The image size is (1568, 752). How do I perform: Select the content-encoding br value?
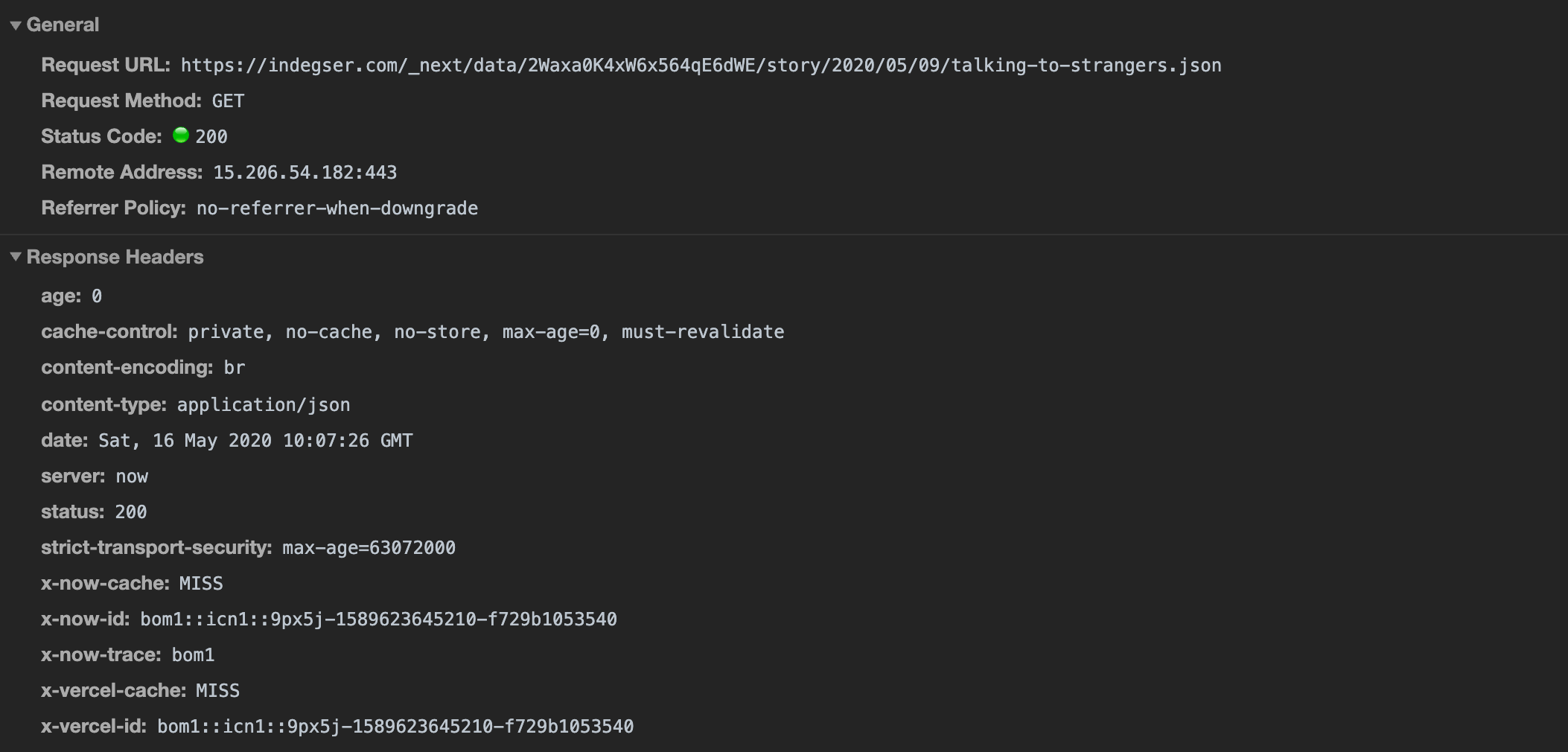[x=237, y=367]
